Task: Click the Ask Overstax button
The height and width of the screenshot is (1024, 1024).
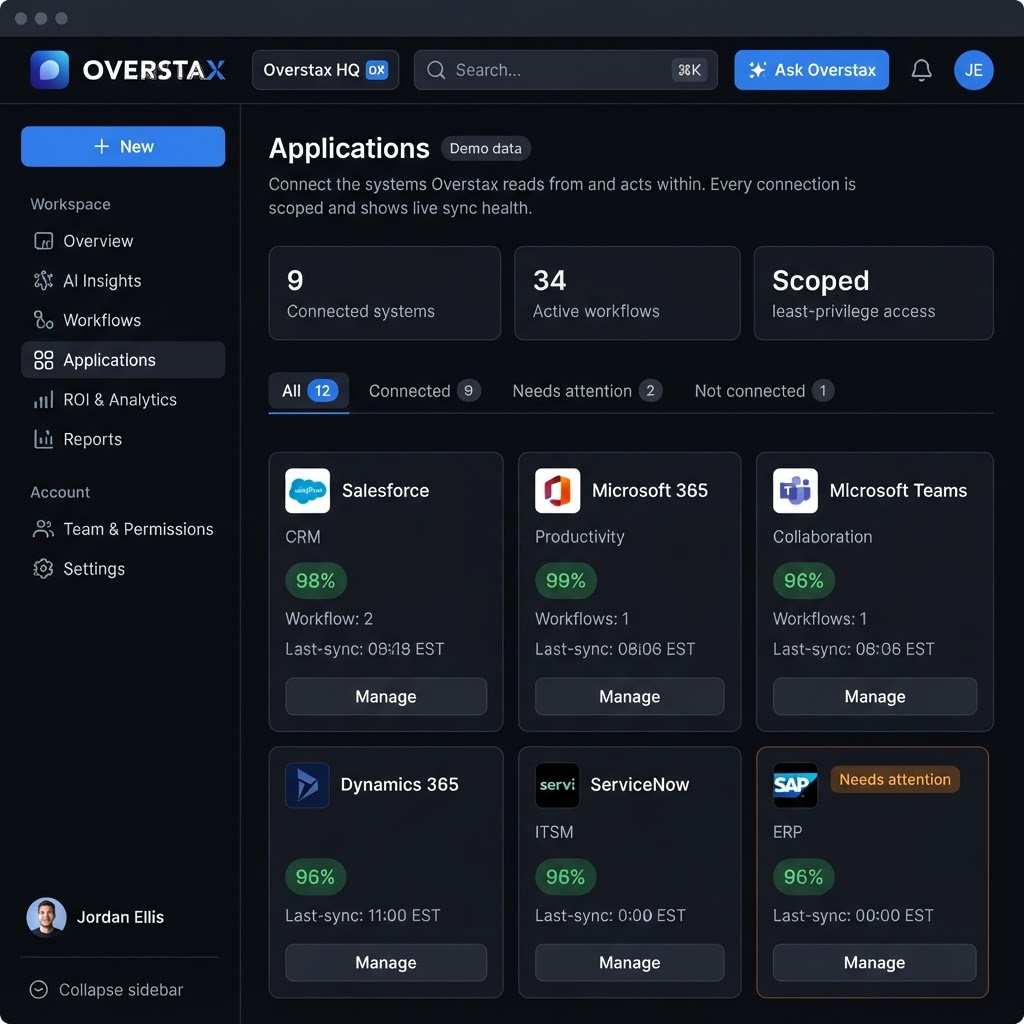Action: pos(811,70)
